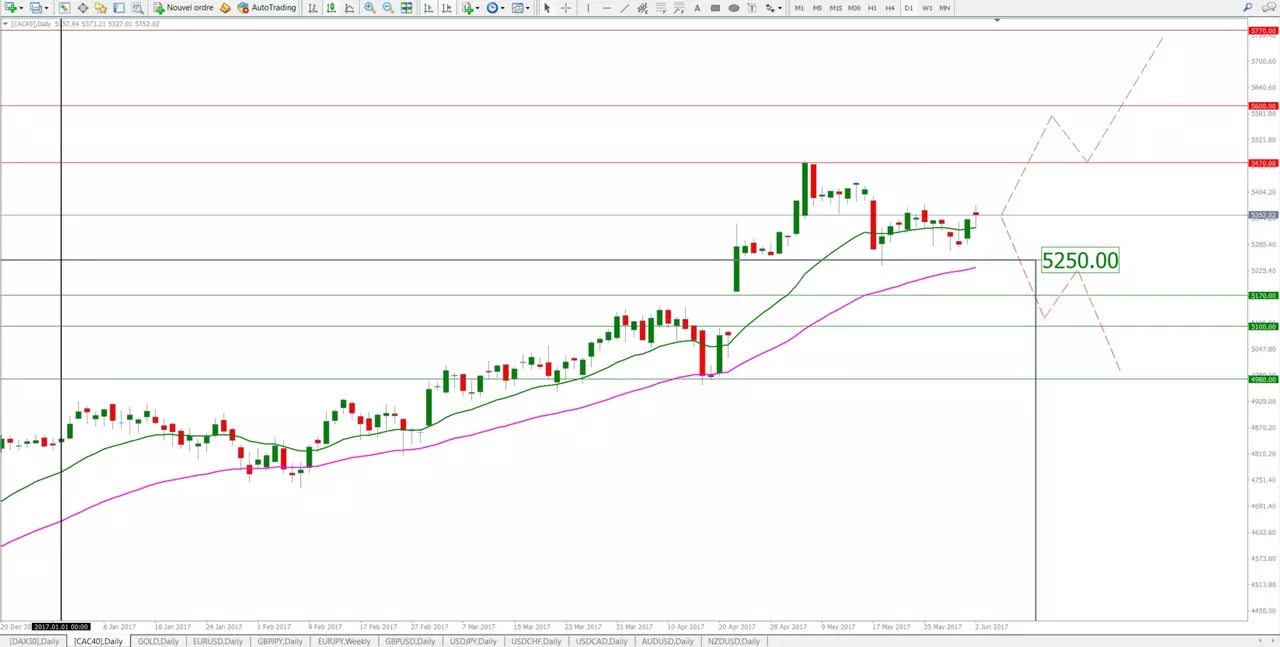This screenshot has width=1280, height=647.
Task: Set timeframe to M30
Action: (853, 8)
